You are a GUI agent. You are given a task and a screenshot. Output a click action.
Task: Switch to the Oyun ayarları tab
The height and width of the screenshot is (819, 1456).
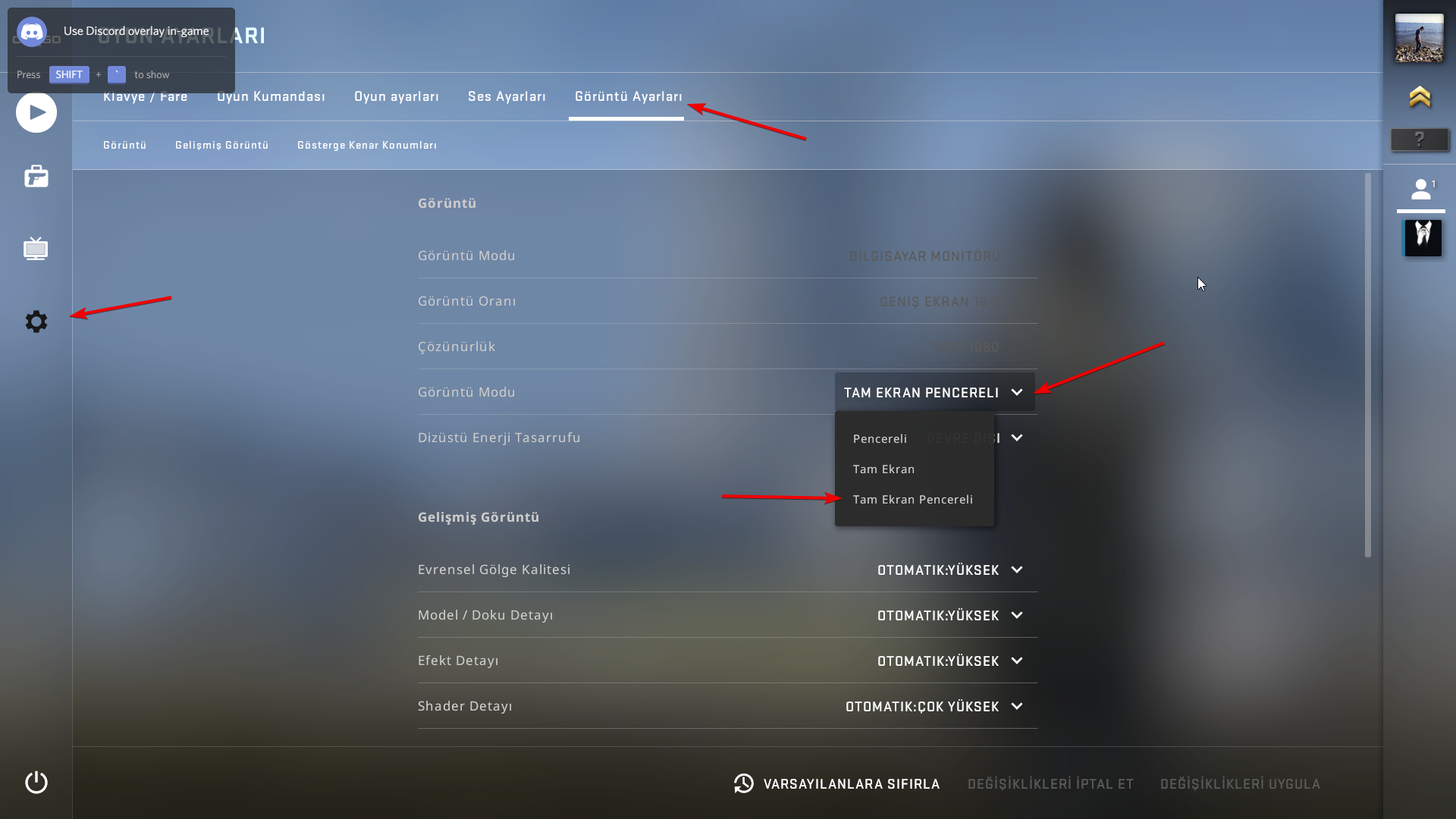(397, 96)
